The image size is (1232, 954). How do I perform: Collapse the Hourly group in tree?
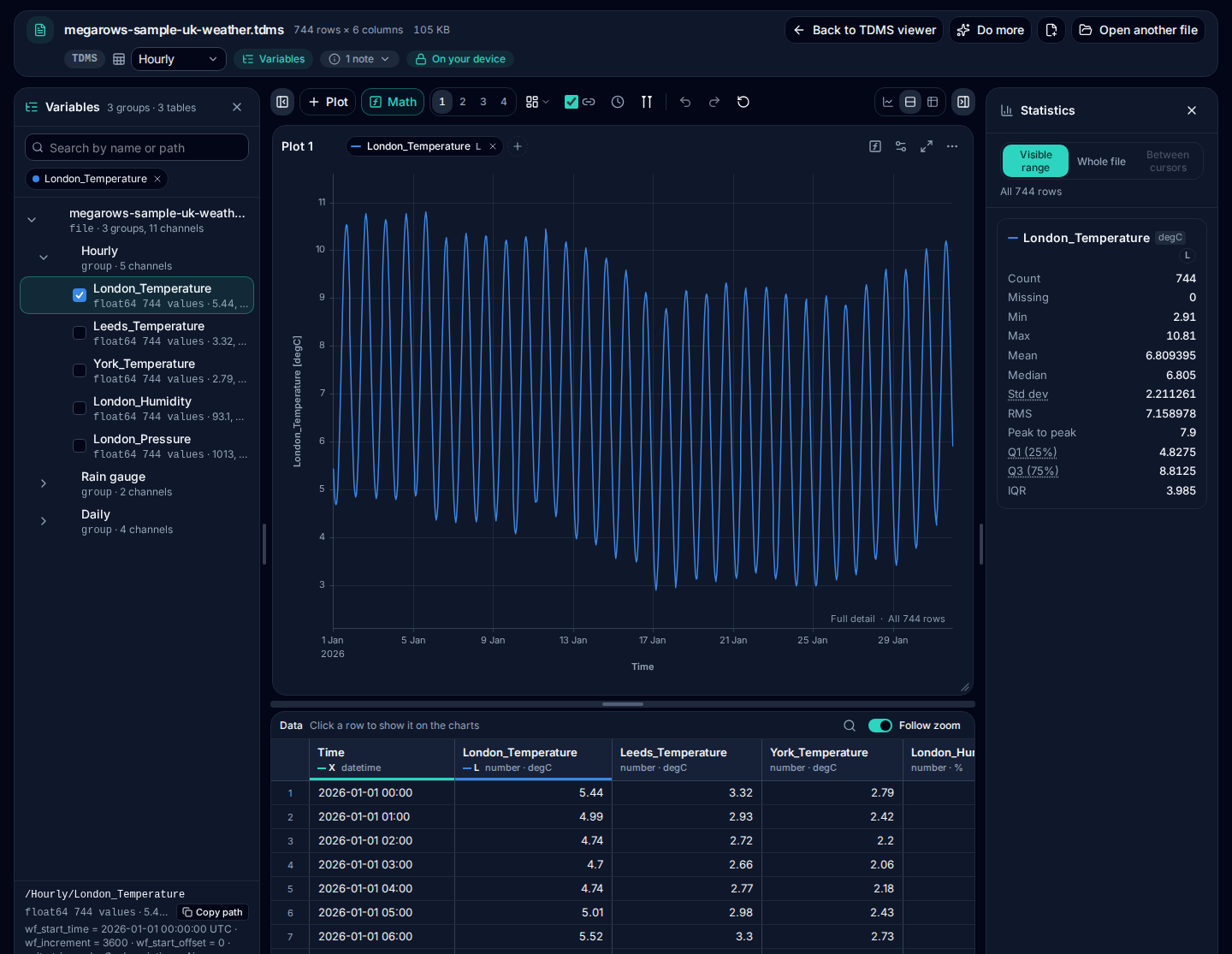pos(44,258)
